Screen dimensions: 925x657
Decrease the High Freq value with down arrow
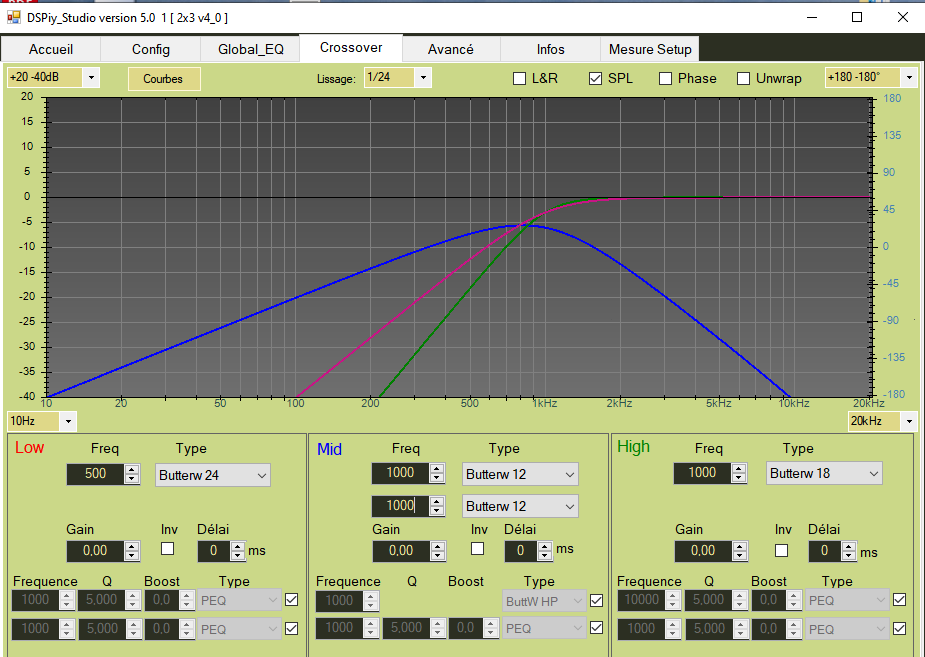point(738,478)
